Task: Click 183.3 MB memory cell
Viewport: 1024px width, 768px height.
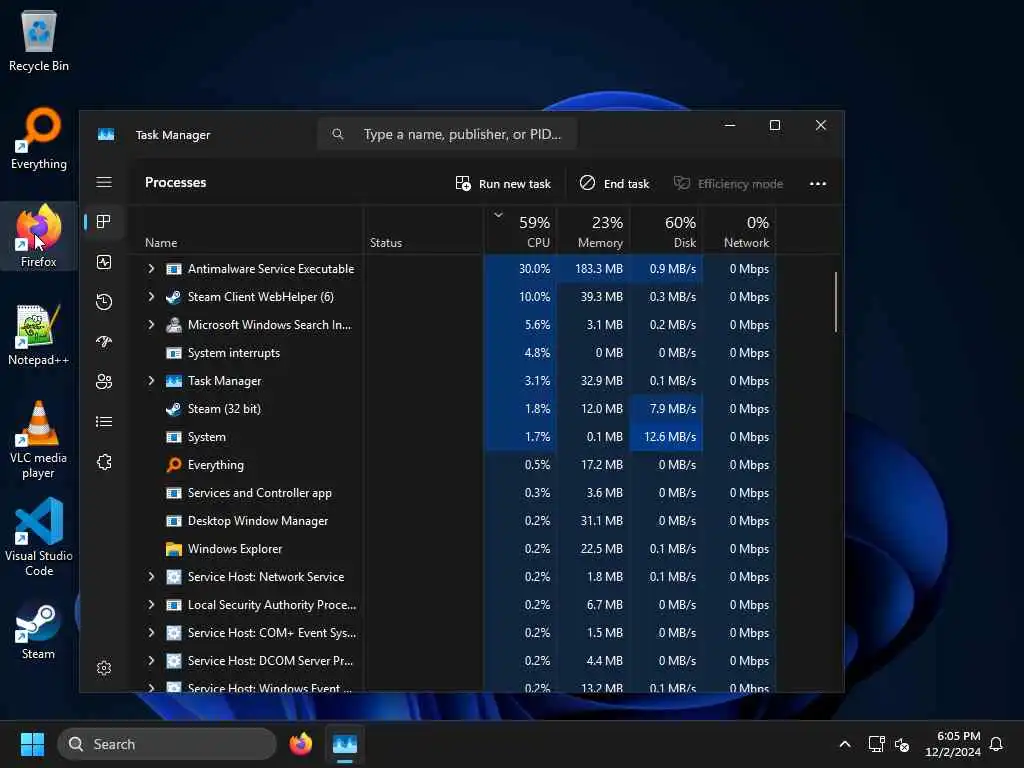Action: tap(593, 269)
